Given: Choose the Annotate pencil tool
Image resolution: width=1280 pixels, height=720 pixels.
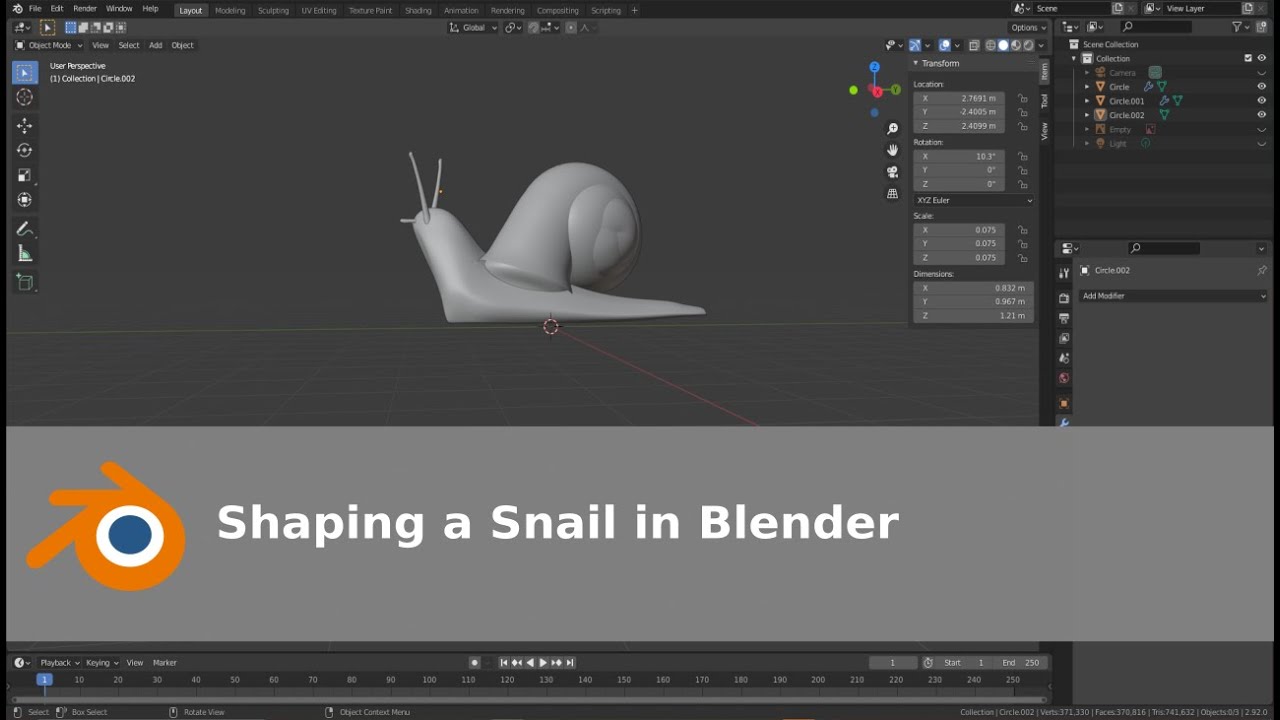Looking at the screenshot, I should tap(25, 229).
